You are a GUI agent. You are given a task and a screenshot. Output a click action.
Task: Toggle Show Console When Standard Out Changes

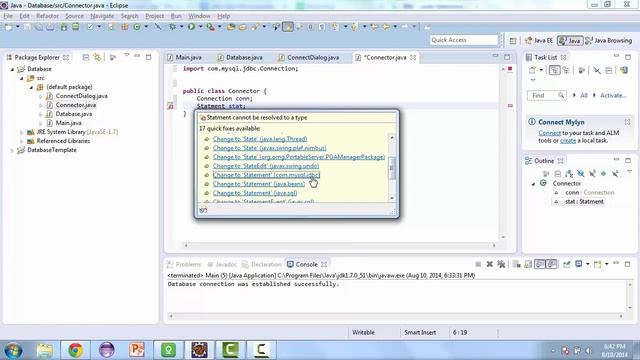[540, 264]
